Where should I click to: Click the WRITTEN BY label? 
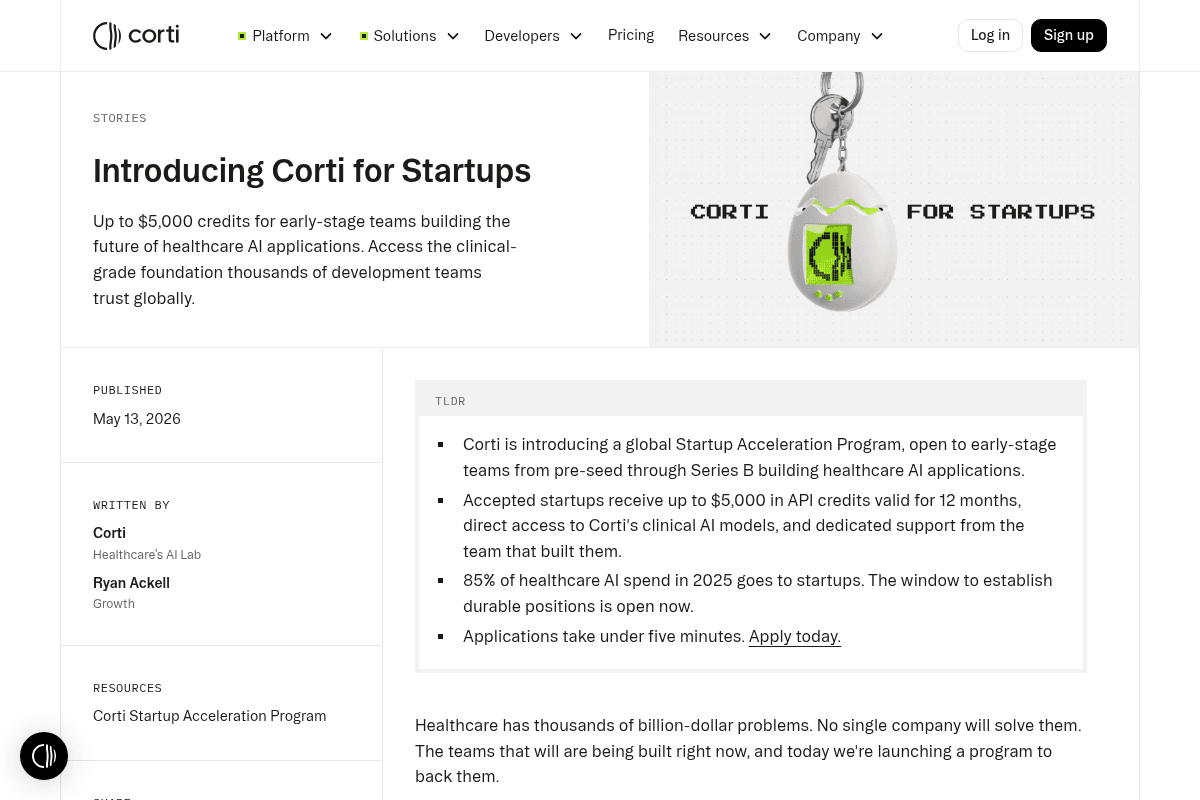click(131, 505)
